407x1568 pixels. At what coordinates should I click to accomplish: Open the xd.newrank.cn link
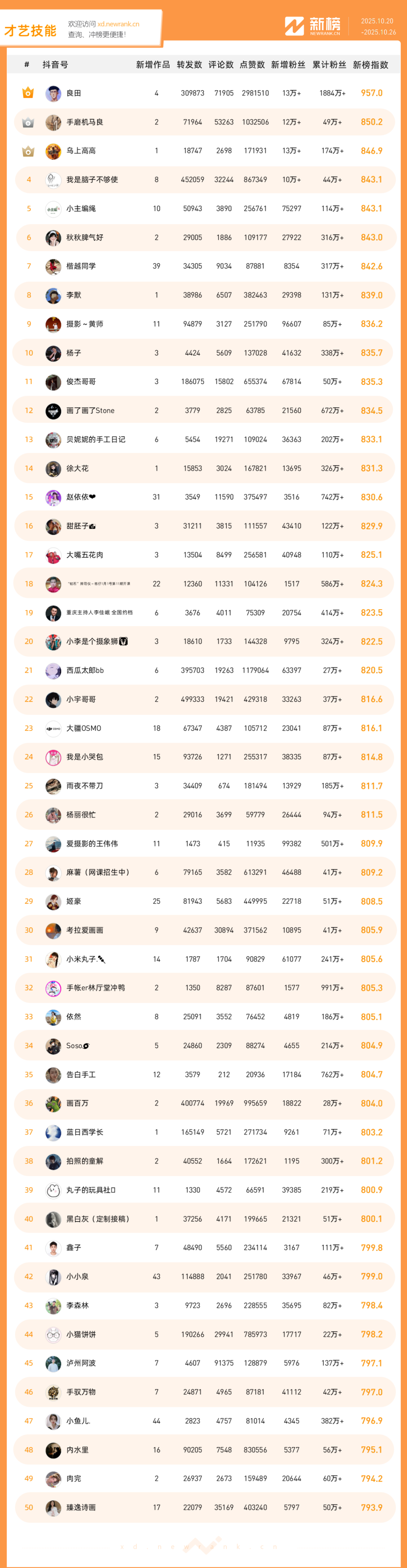[x=118, y=25]
